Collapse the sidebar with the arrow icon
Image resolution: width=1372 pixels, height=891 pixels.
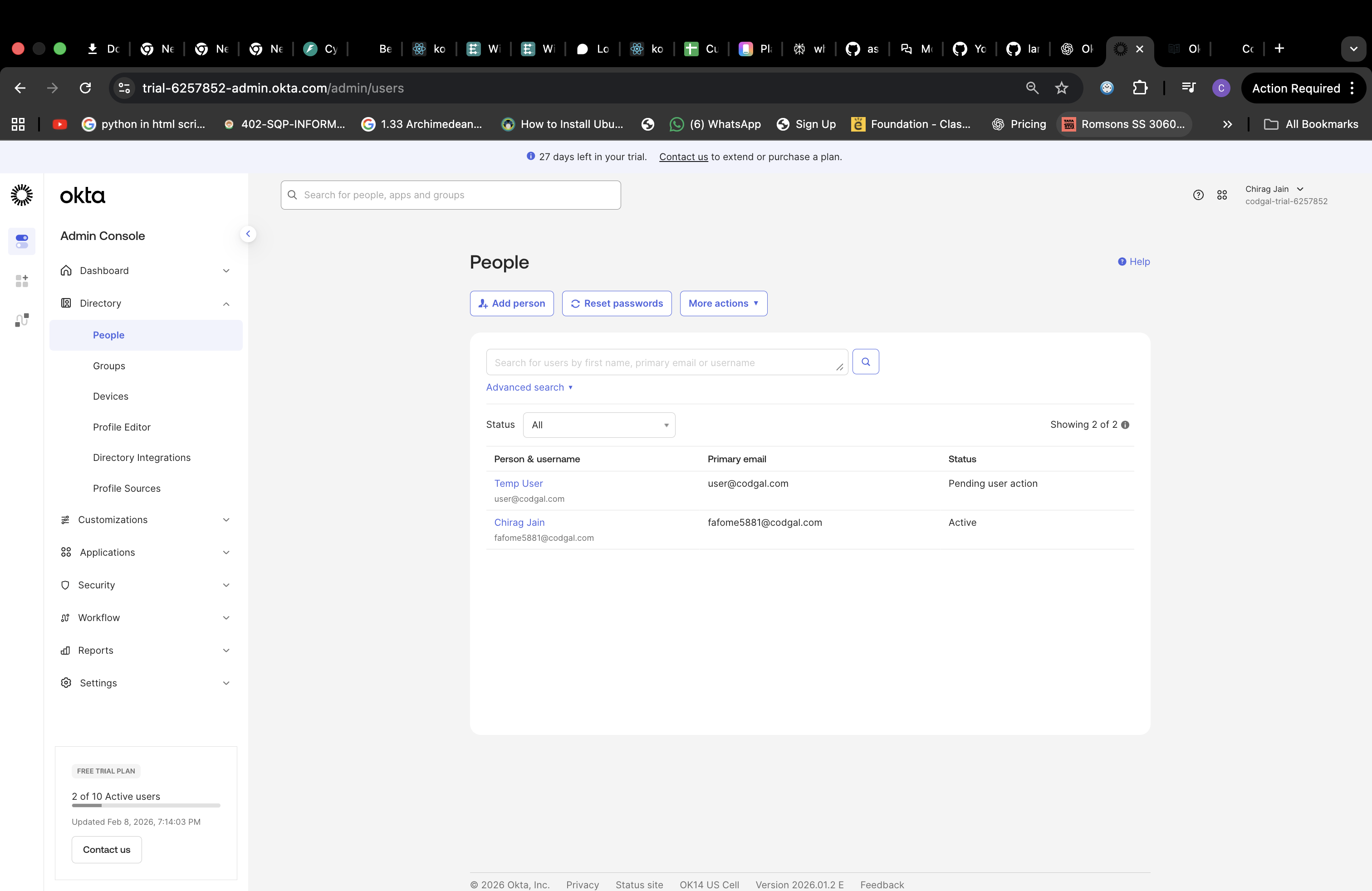tap(248, 234)
